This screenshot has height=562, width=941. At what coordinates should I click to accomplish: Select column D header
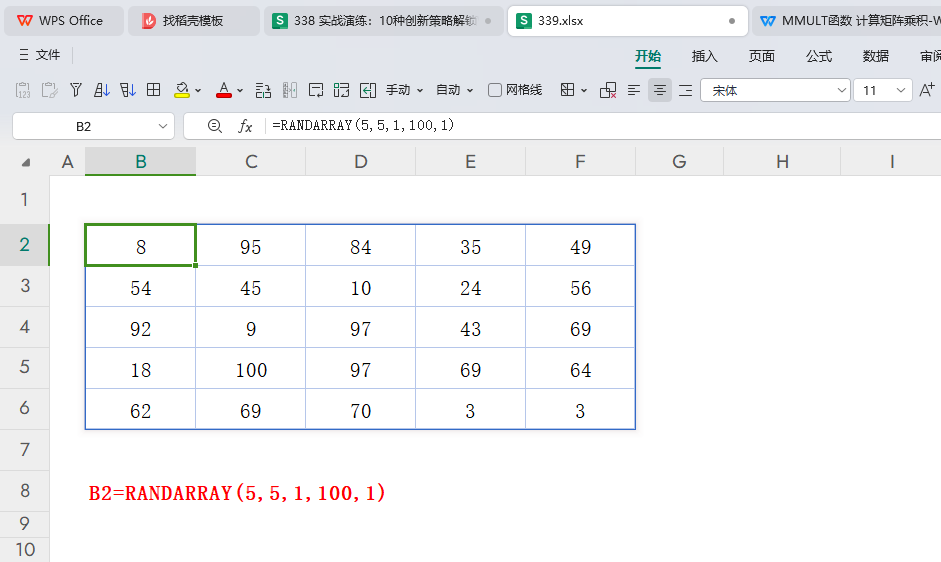tap(361, 162)
